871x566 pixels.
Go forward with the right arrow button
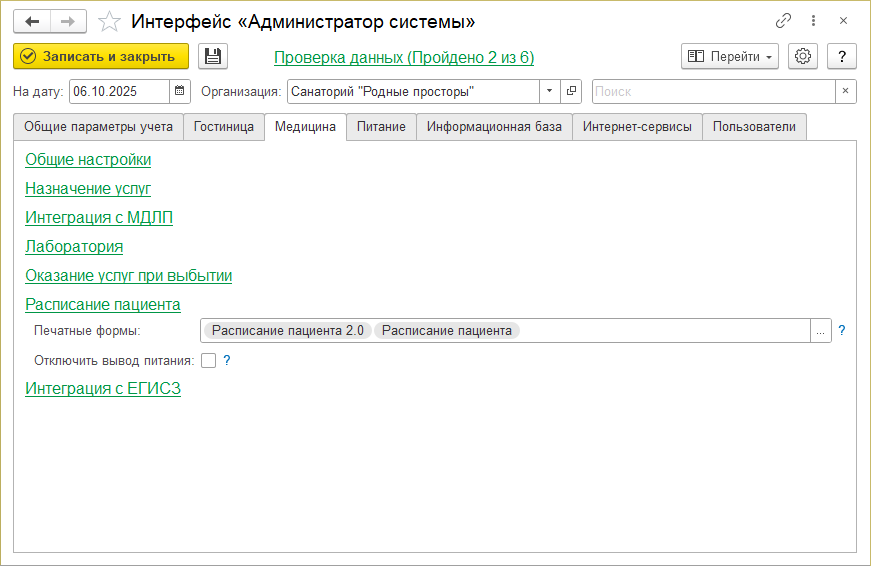tap(68, 22)
